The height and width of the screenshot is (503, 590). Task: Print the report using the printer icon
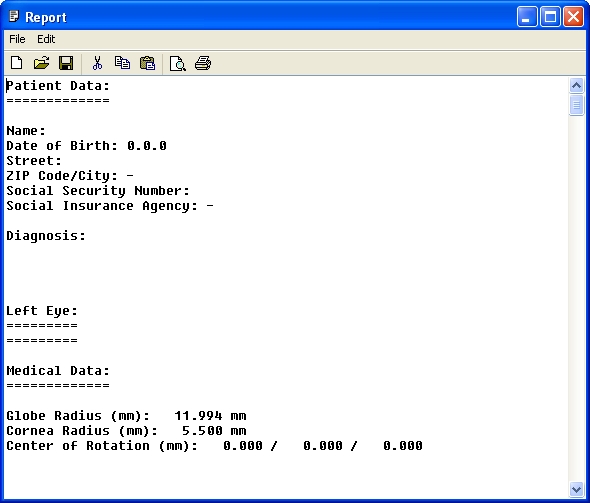pos(203,63)
